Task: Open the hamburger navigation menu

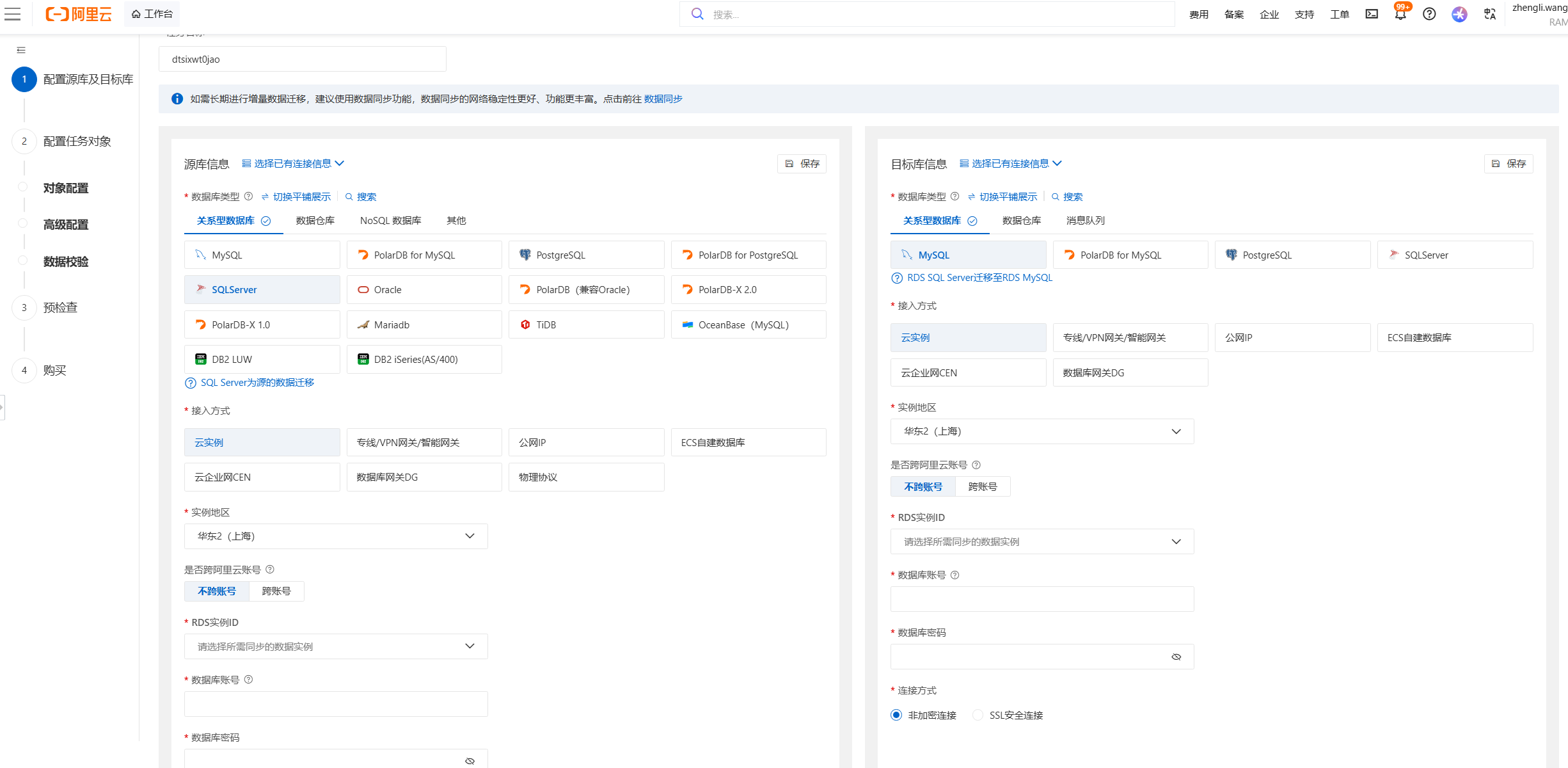Action: [x=13, y=14]
